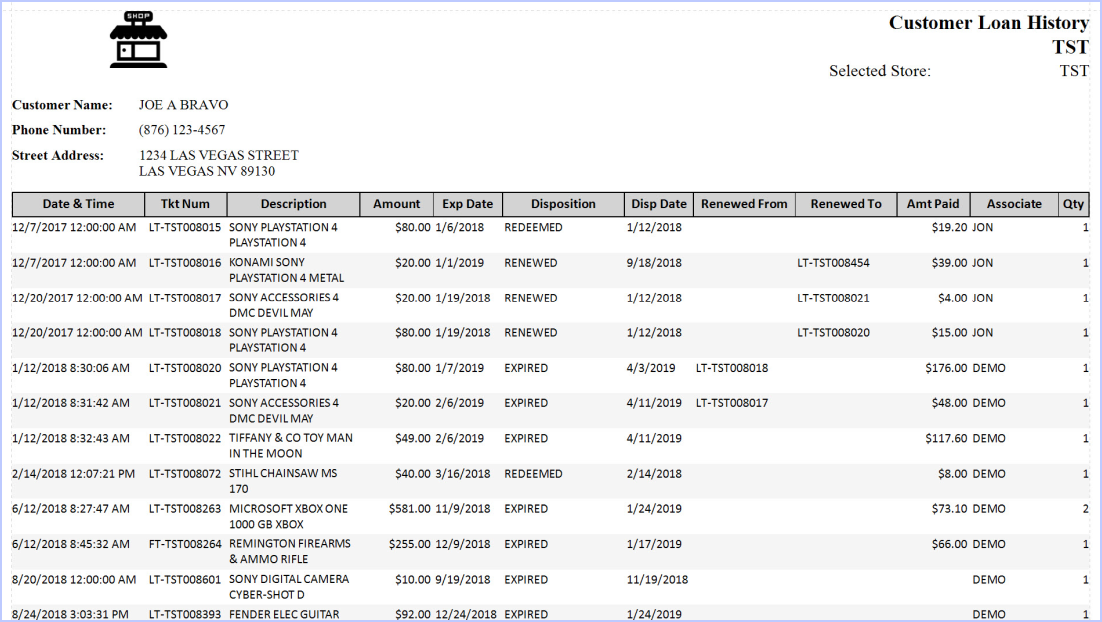Click the Amount column header
Viewport: 1102px width, 622px height.
point(396,204)
